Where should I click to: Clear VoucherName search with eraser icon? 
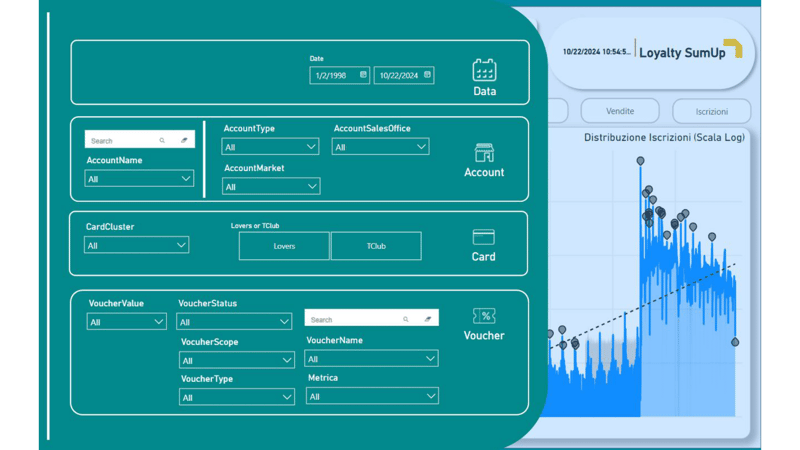point(428,320)
